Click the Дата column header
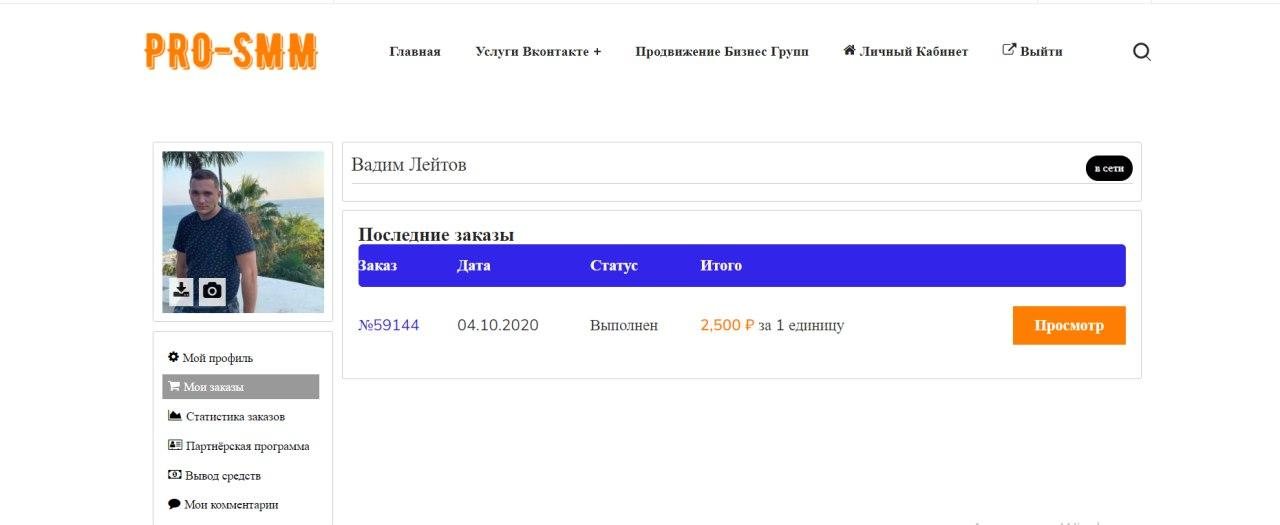 [x=474, y=266]
